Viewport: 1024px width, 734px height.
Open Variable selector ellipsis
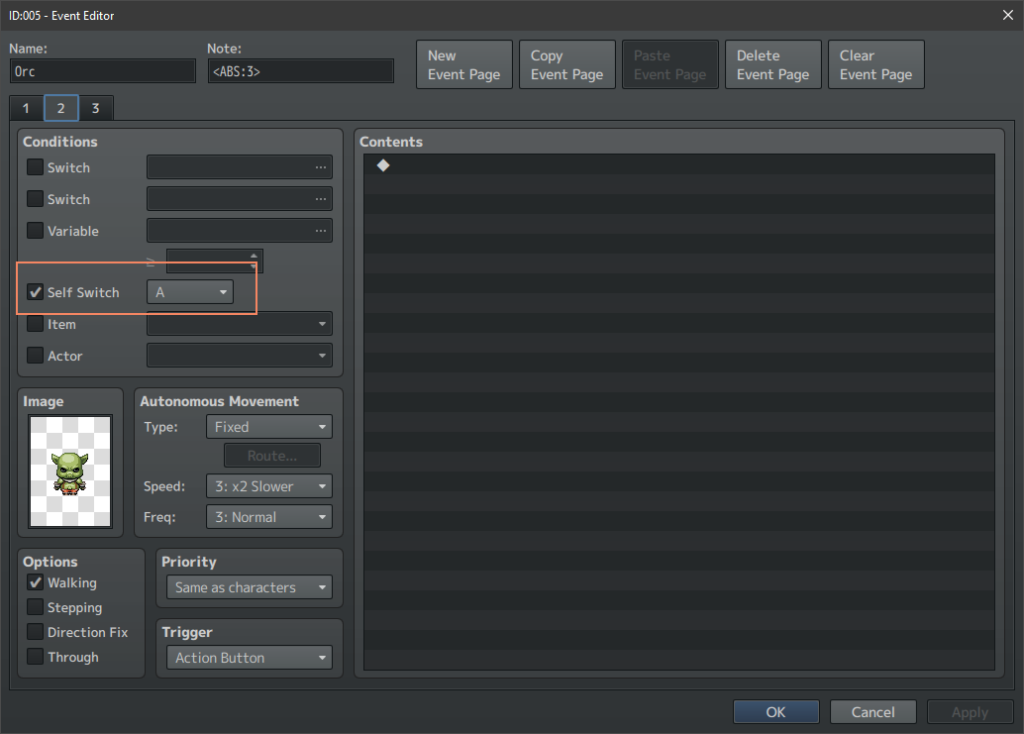pyautogui.click(x=320, y=231)
